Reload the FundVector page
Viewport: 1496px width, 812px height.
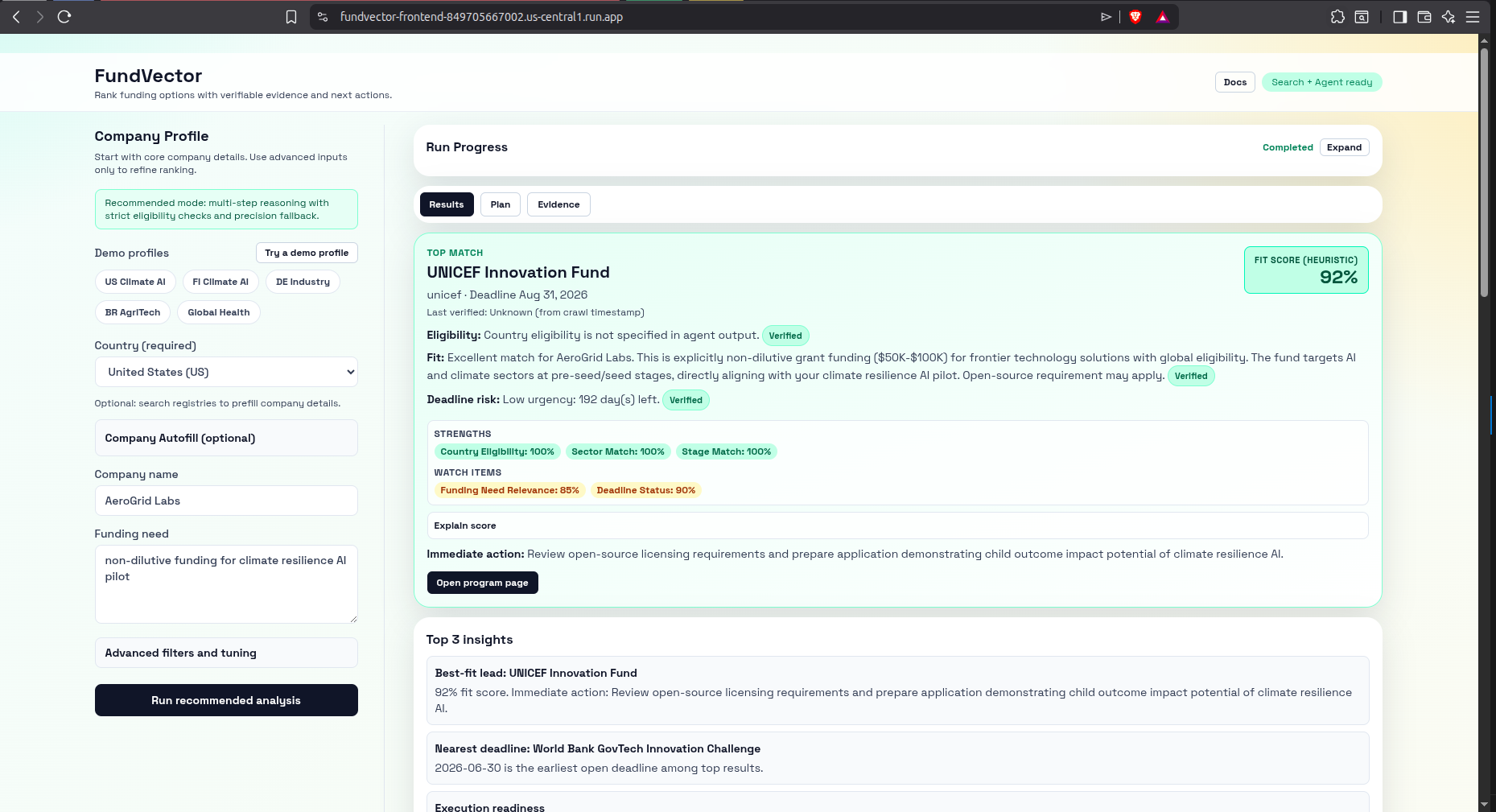coord(64,17)
